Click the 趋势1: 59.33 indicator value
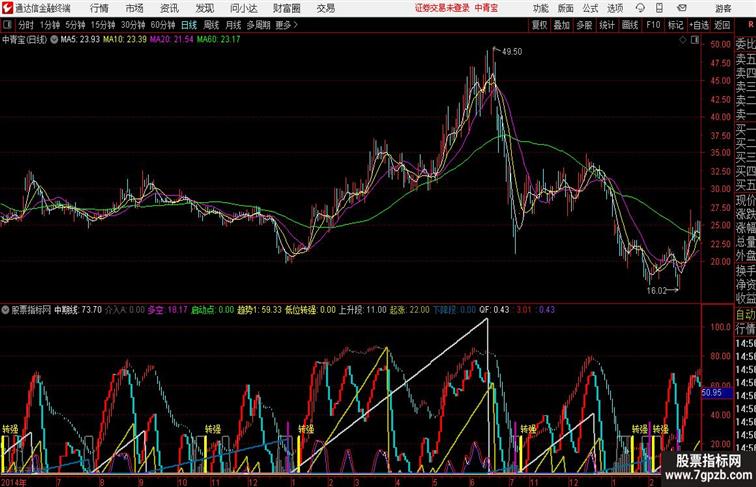 pyautogui.click(x=259, y=310)
